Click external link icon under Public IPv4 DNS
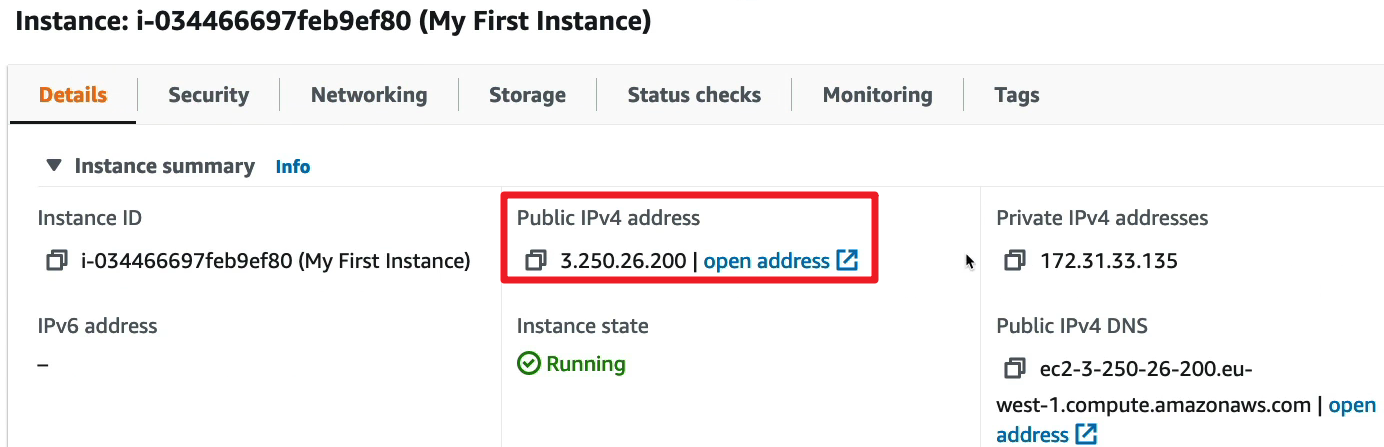 [x=1086, y=435]
